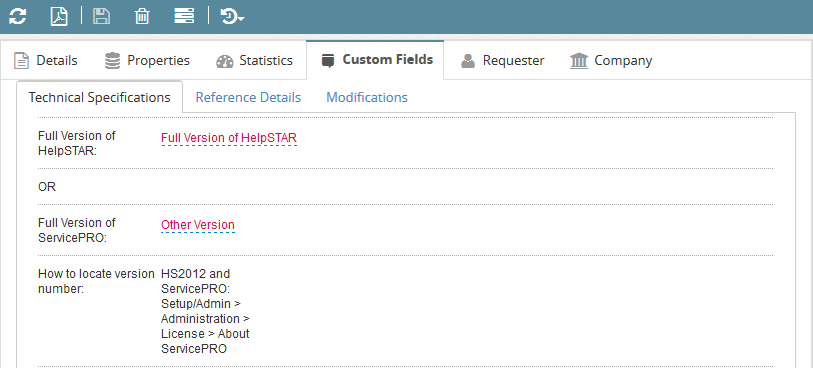This screenshot has width=813, height=368.
Task: Click the Requester person icon
Action: (468, 61)
